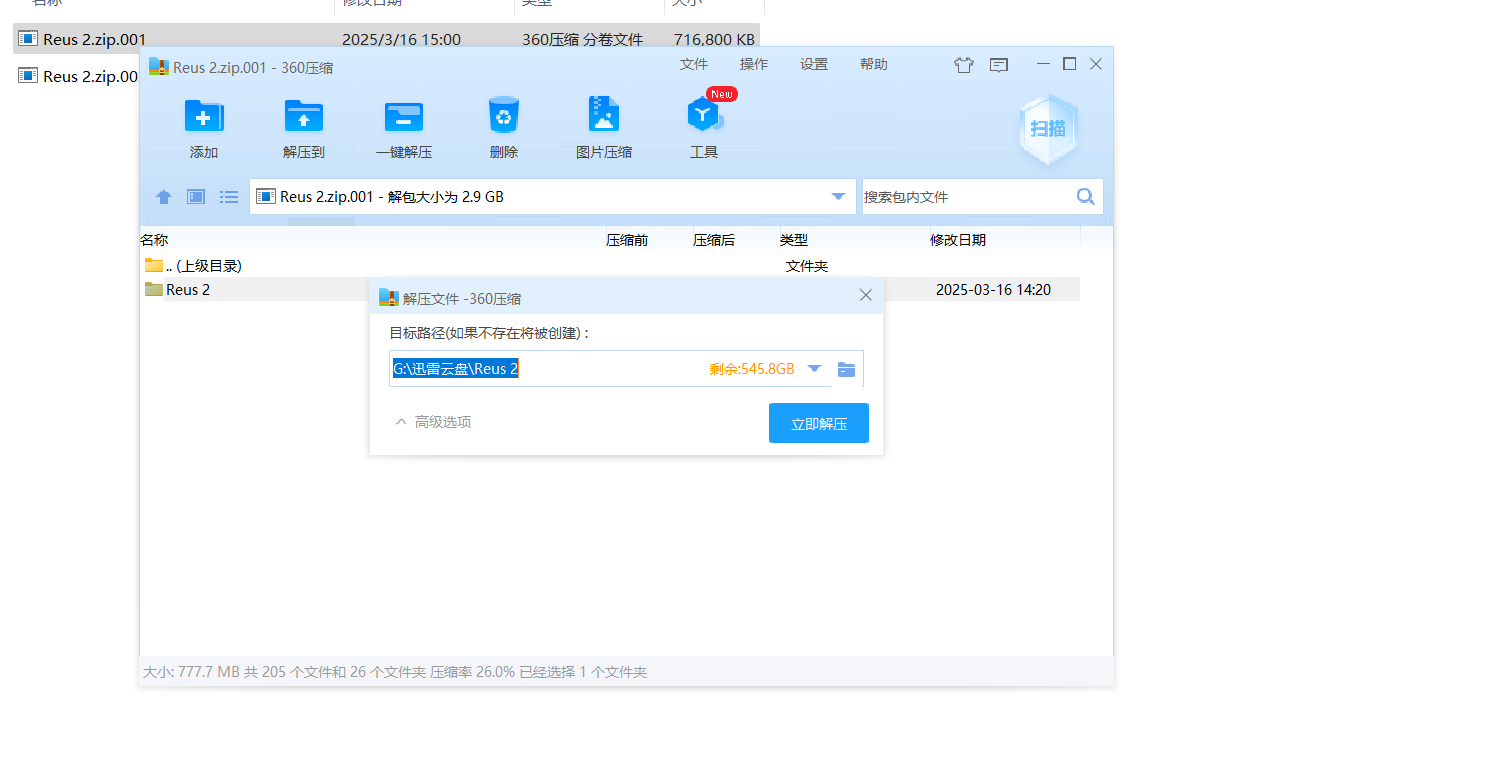Open the feedback message icon in title bar
1497x774 pixels.
click(x=998, y=64)
